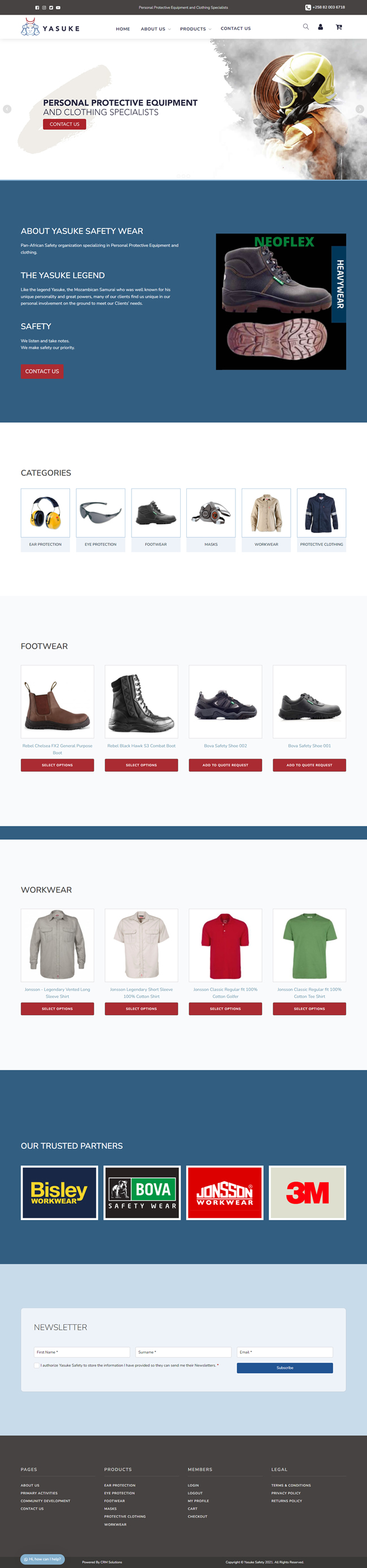
Task: Tick the newsletter authorization checkbox
Action: tap(37, 1366)
